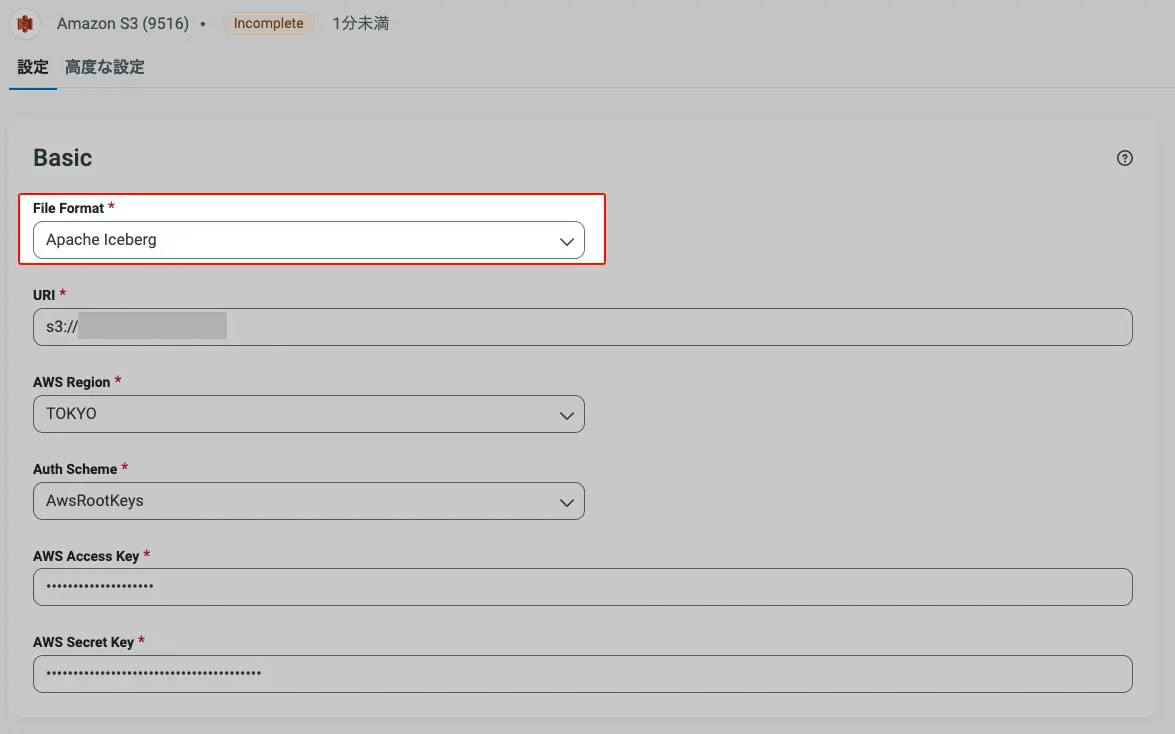
Task: Open the Auth Scheme dropdown showing AwsRootKeys
Action: pyautogui.click(x=309, y=501)
